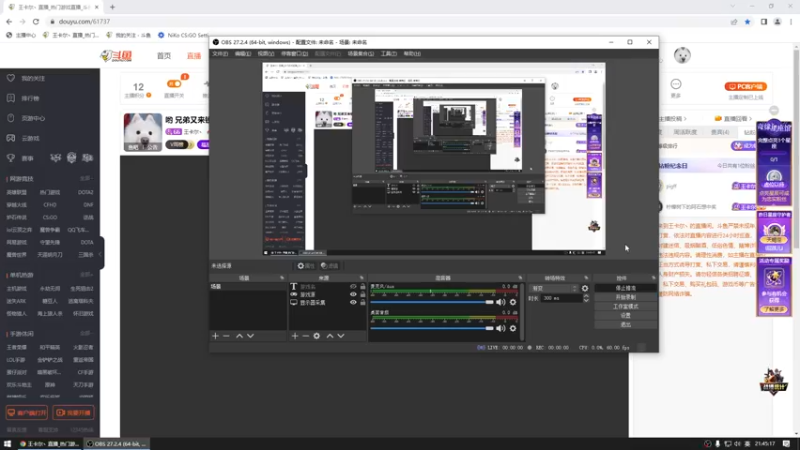Open 云游戏 in Douyu sidebar
Viewport: 800px width, 450px height.
[x=30, y=138]
